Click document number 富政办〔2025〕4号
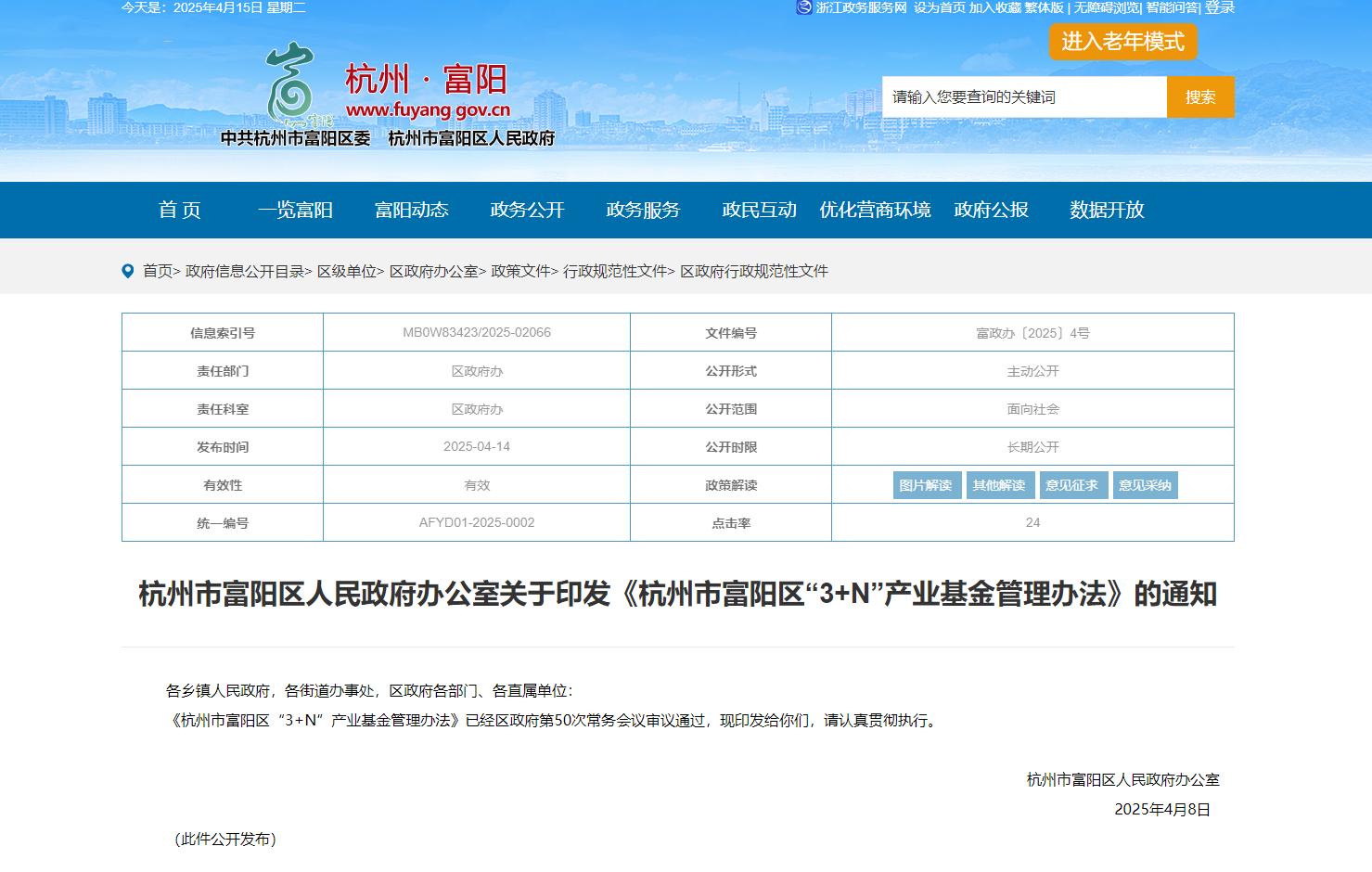Image resolution: width=1372 pixels, height=872 pixels. pos(1032,333)
